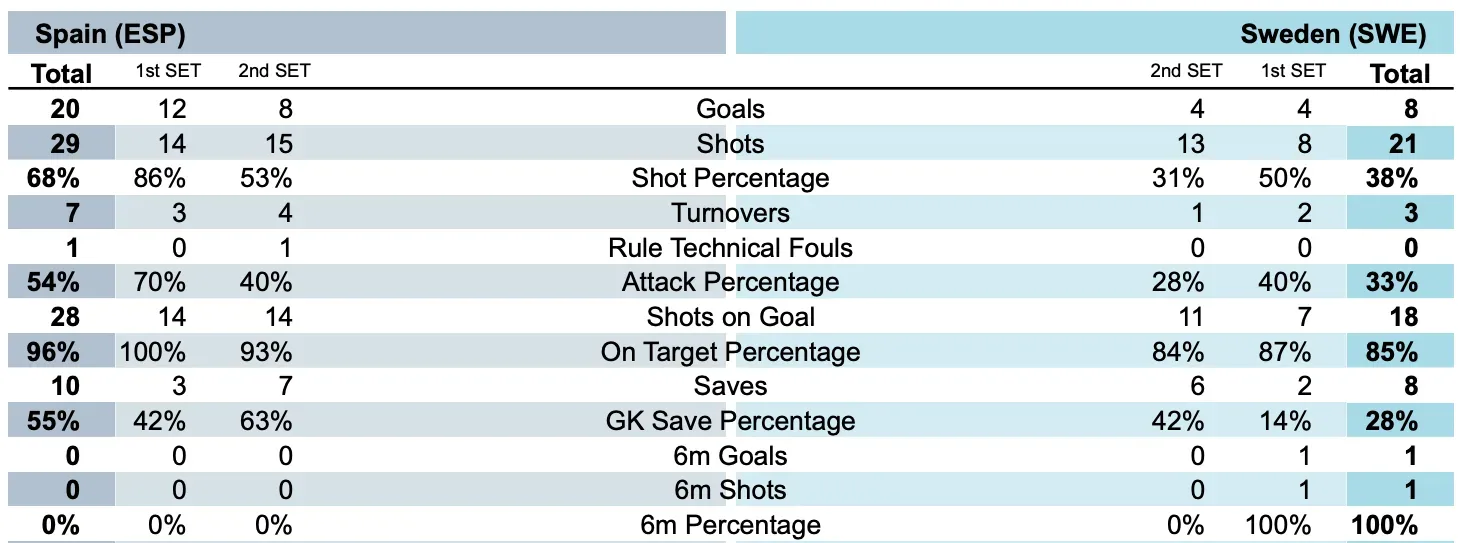Click Spain's 1st SET column header

[168, 71]
